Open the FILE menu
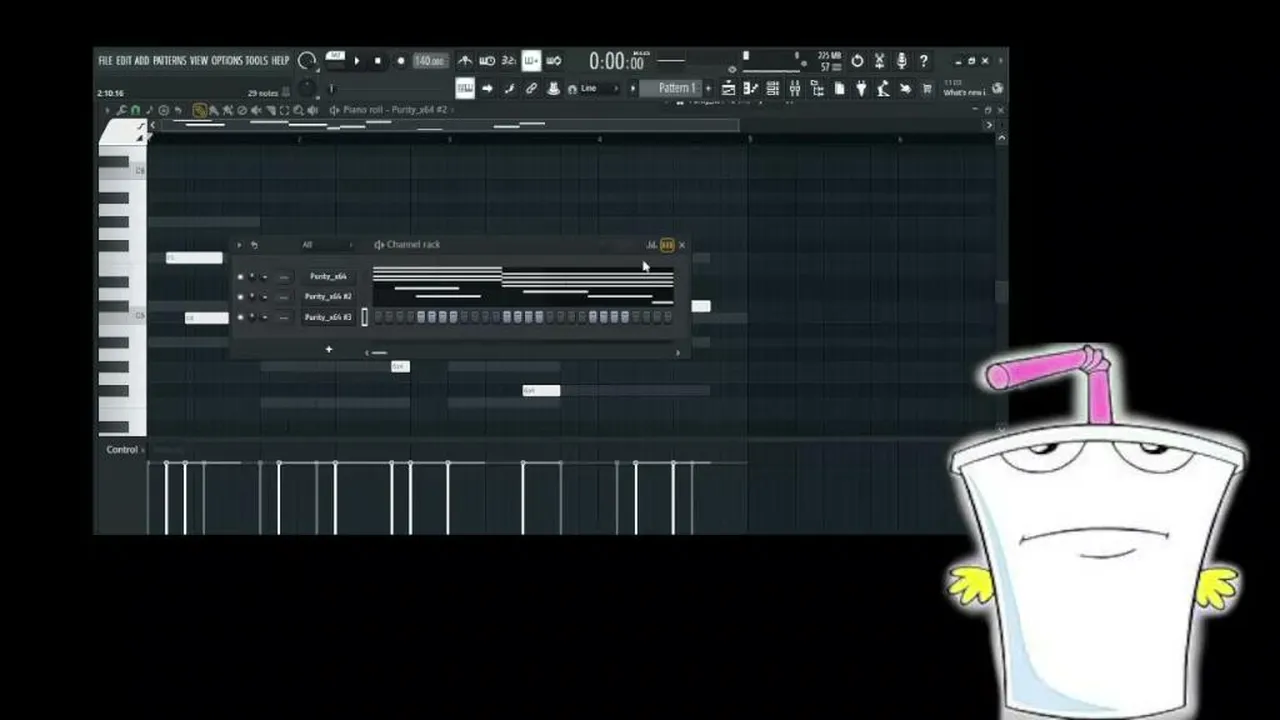 coord(105,61)
